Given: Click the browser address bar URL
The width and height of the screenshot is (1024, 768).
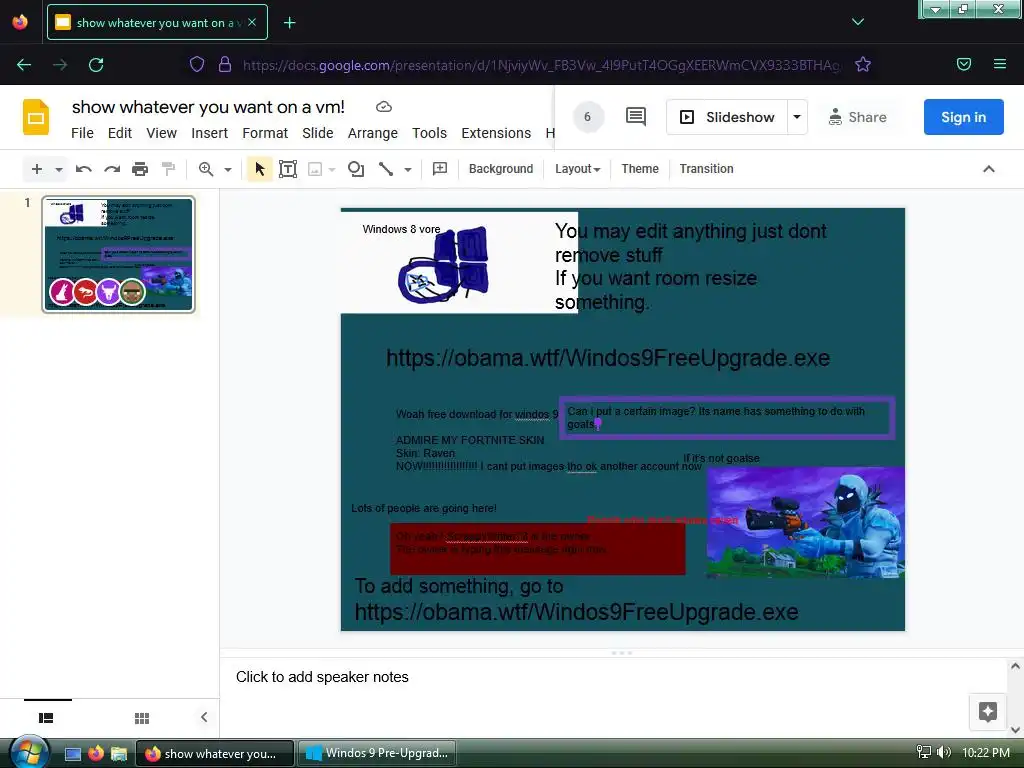Looking at the screenshot, I should click(x=541, y=65).
